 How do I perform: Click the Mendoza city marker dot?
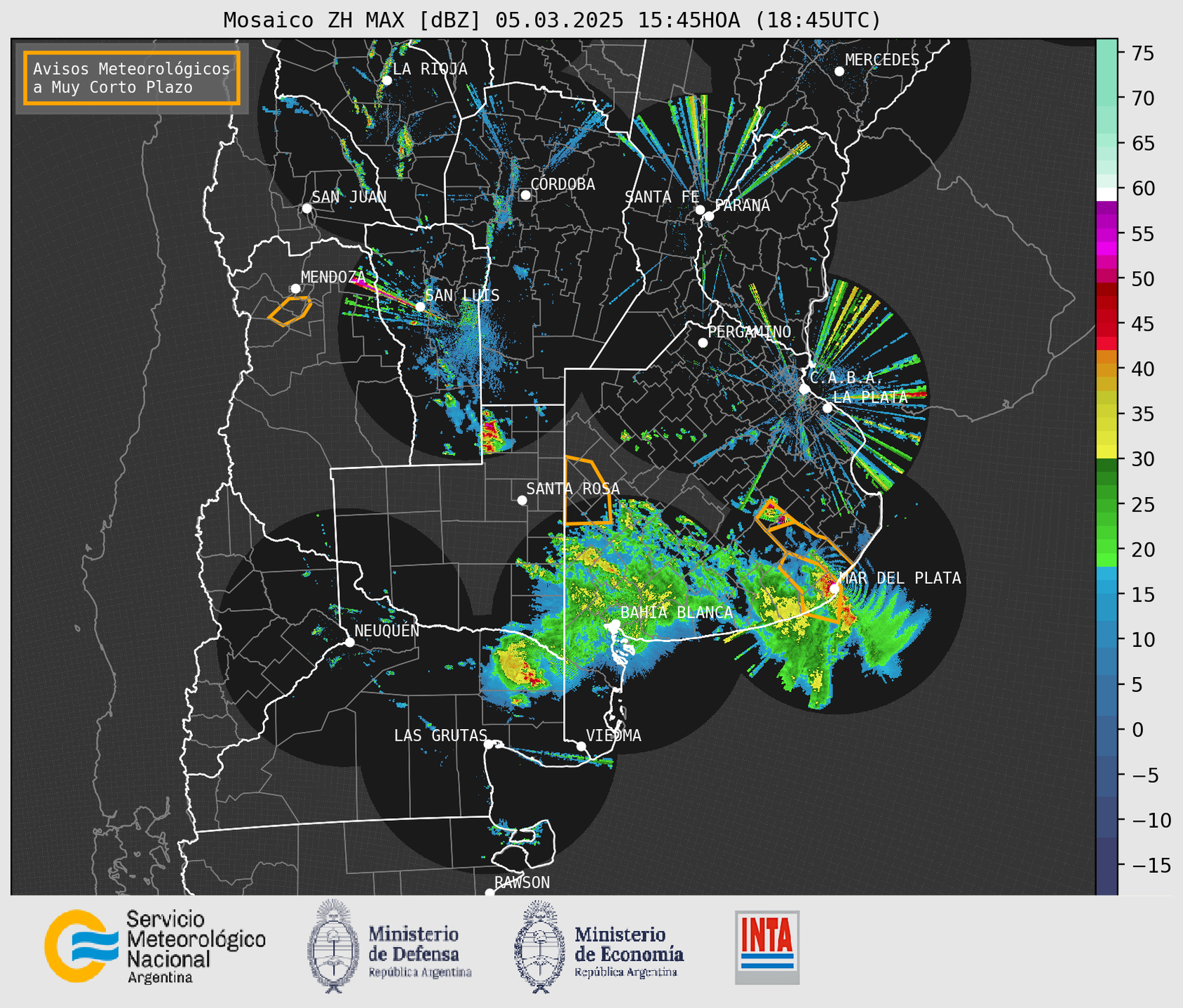[x=295, y=289]
